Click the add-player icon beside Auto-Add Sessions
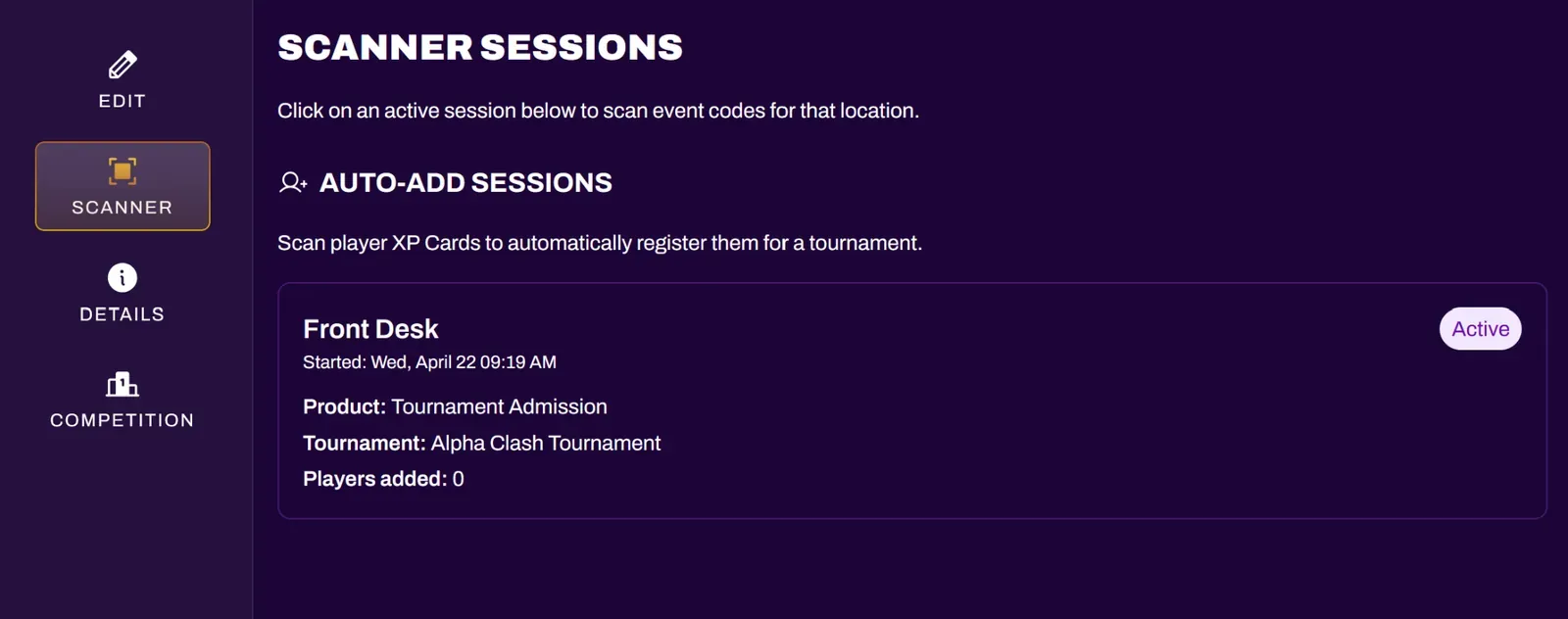Screen dimensions: 1568x619 pos(293,183)
